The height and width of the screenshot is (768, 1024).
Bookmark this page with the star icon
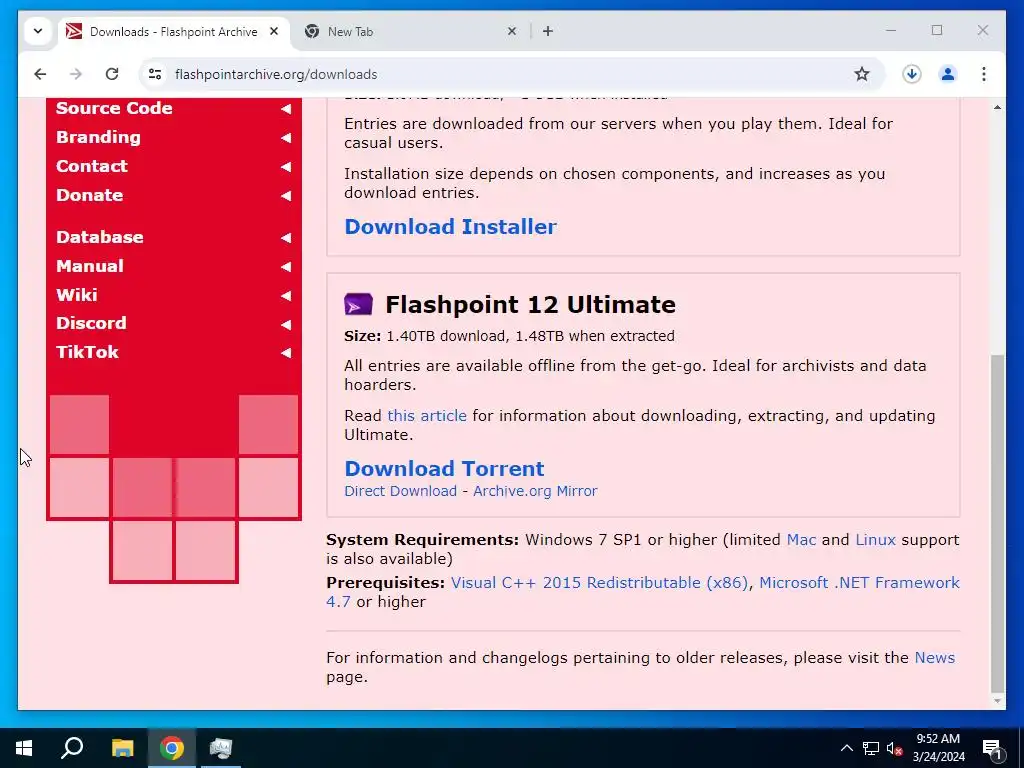[861, 74]
